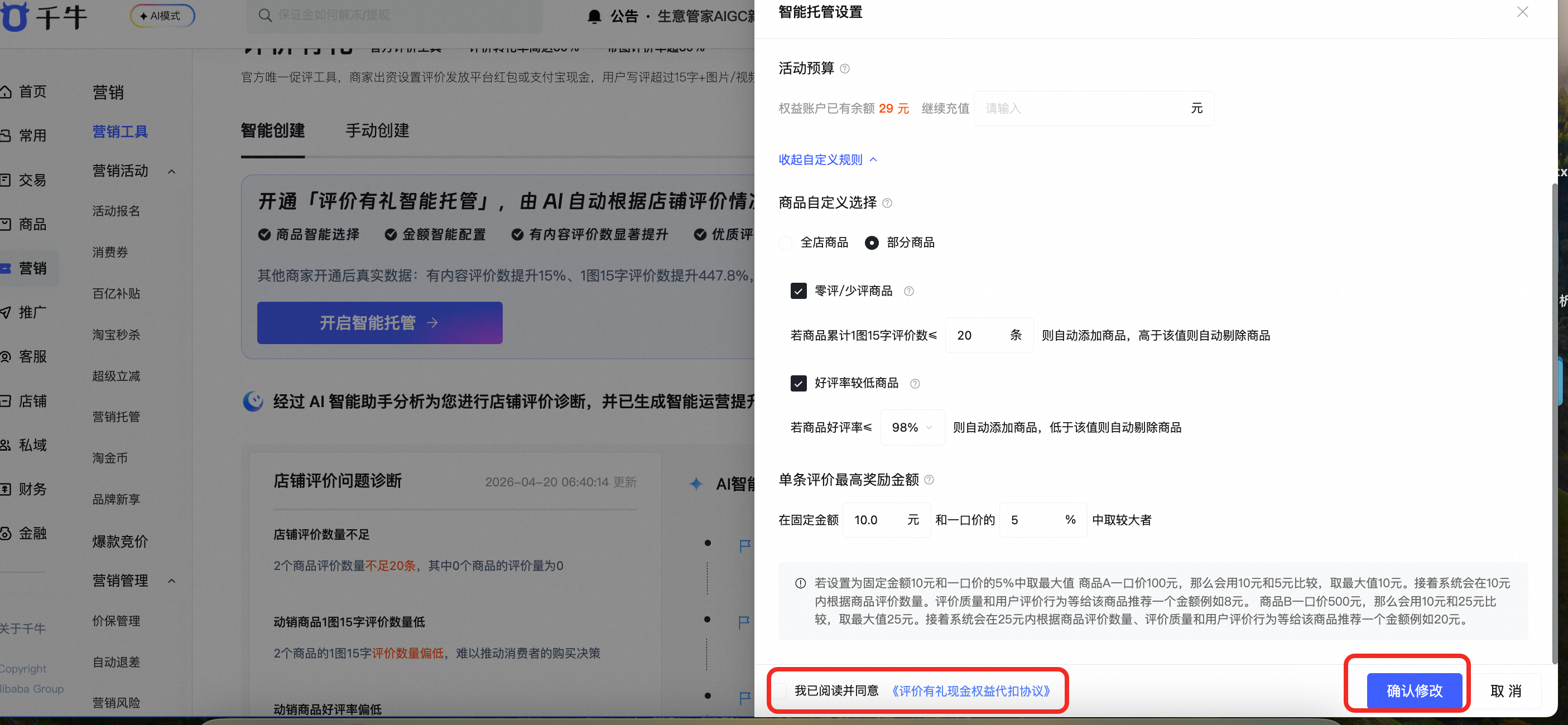Click the flag icon beside 店铺评价数量不足
This screenshot has height=725, width=1568.
744,545
